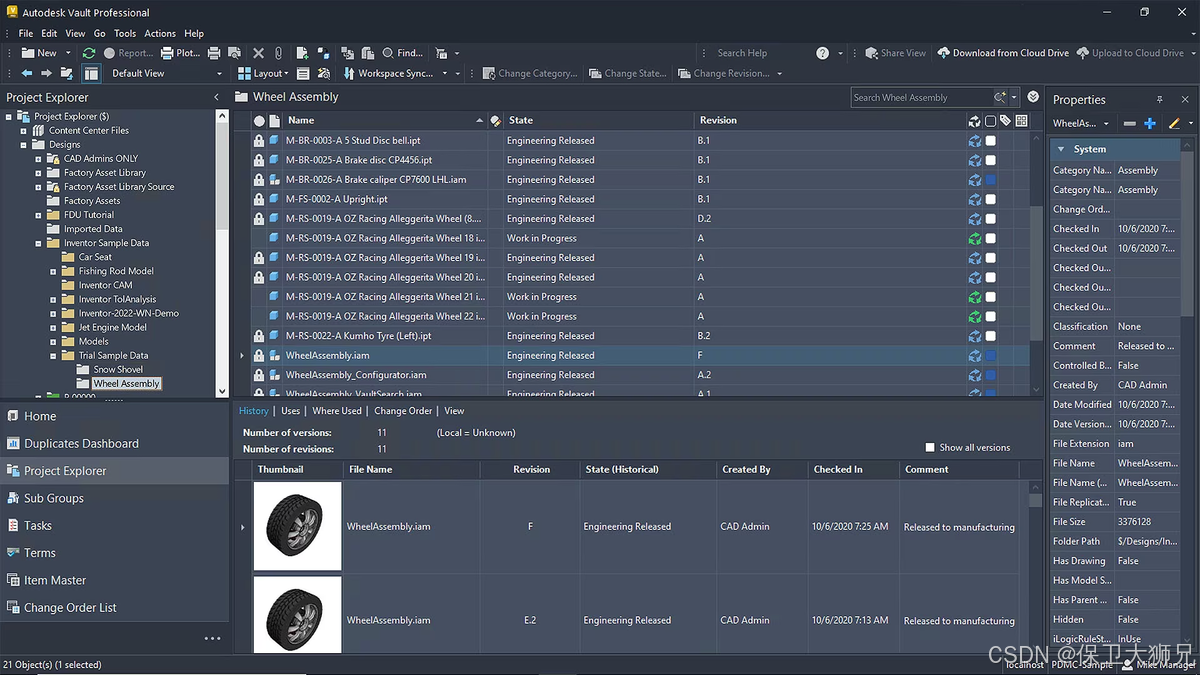Click Change State button
Image resolution: width=1200 pixels, height=675 pixels.
click(x=627, y=73)
